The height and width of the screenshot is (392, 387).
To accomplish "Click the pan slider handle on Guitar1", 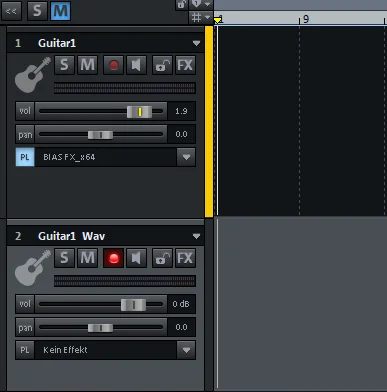I will click(x=100, y=135).
